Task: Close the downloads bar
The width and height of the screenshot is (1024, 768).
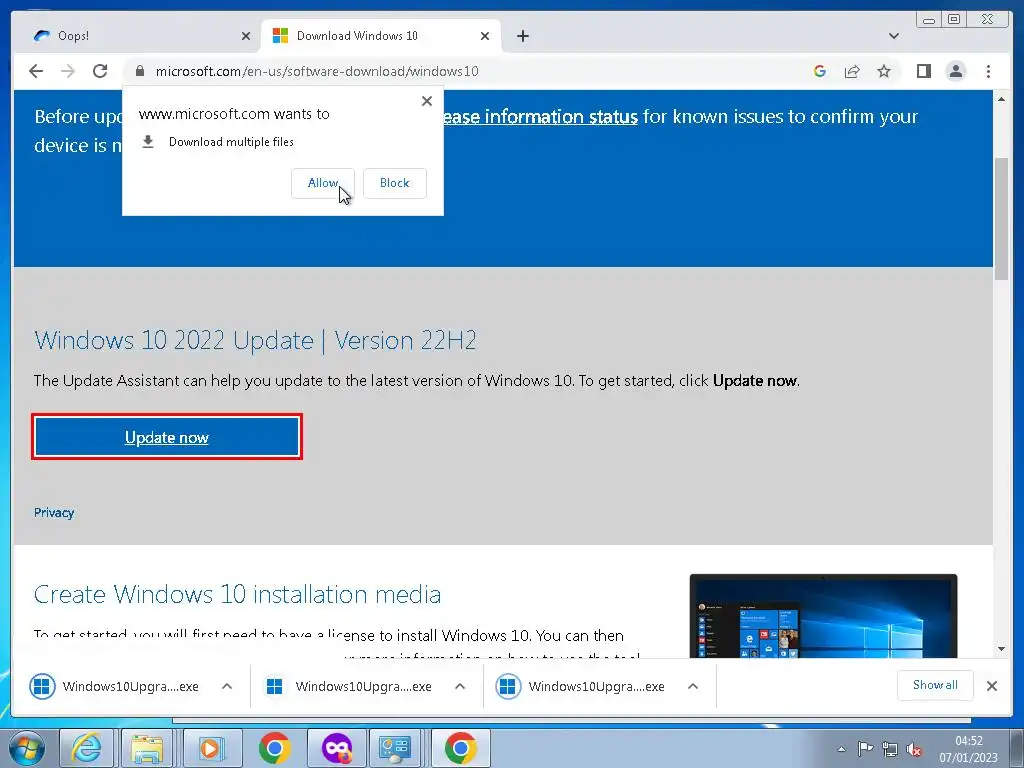Action: (992, 686)
